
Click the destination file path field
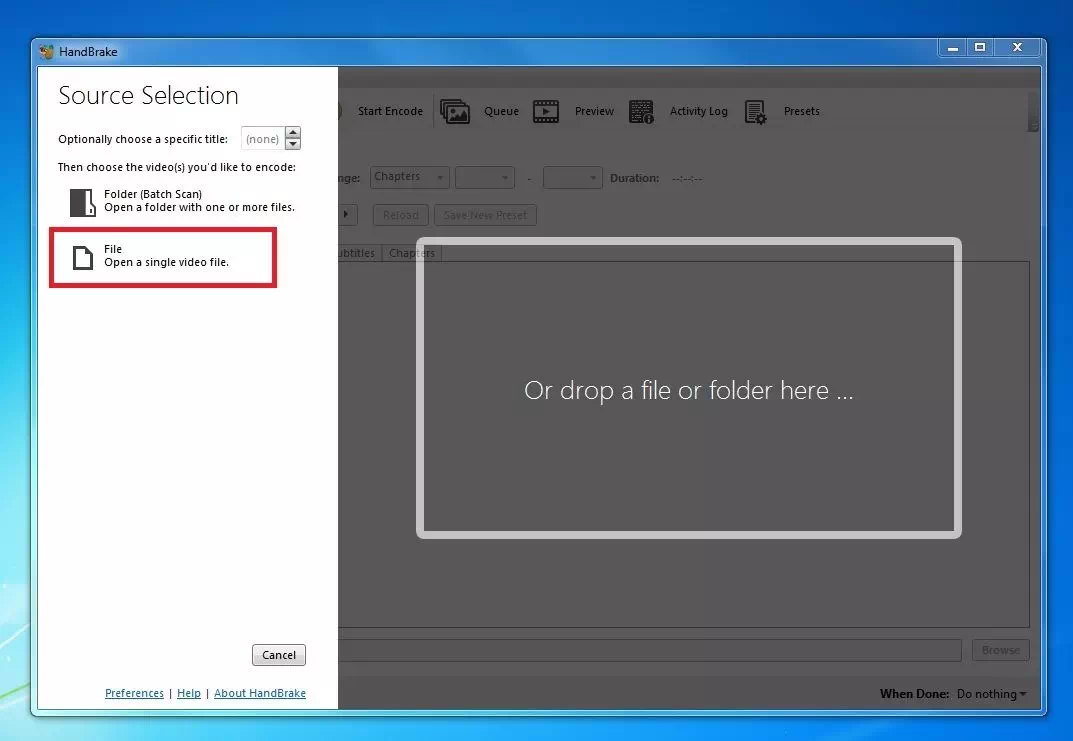[650, 650]
